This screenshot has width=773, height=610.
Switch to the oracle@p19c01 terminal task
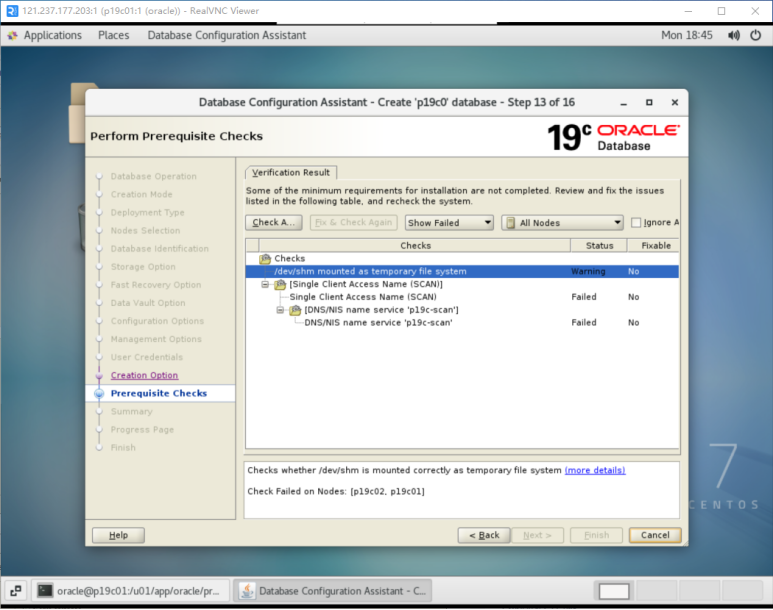coord(131,591)
